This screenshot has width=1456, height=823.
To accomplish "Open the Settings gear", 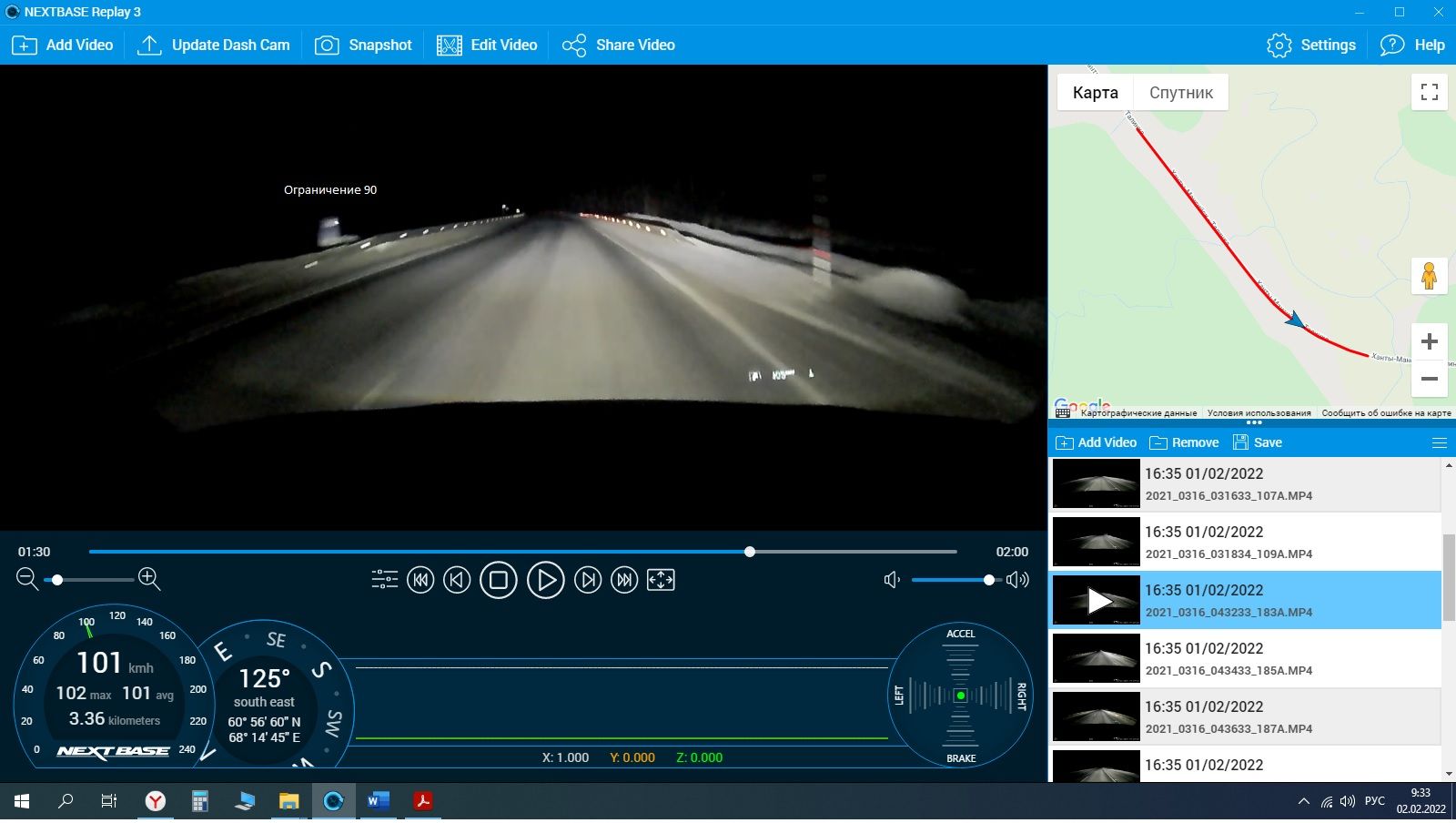I will [1310, 45].
